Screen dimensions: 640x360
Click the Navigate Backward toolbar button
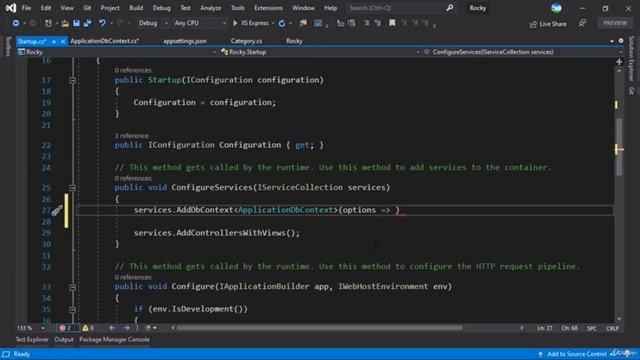pos(16,23)
